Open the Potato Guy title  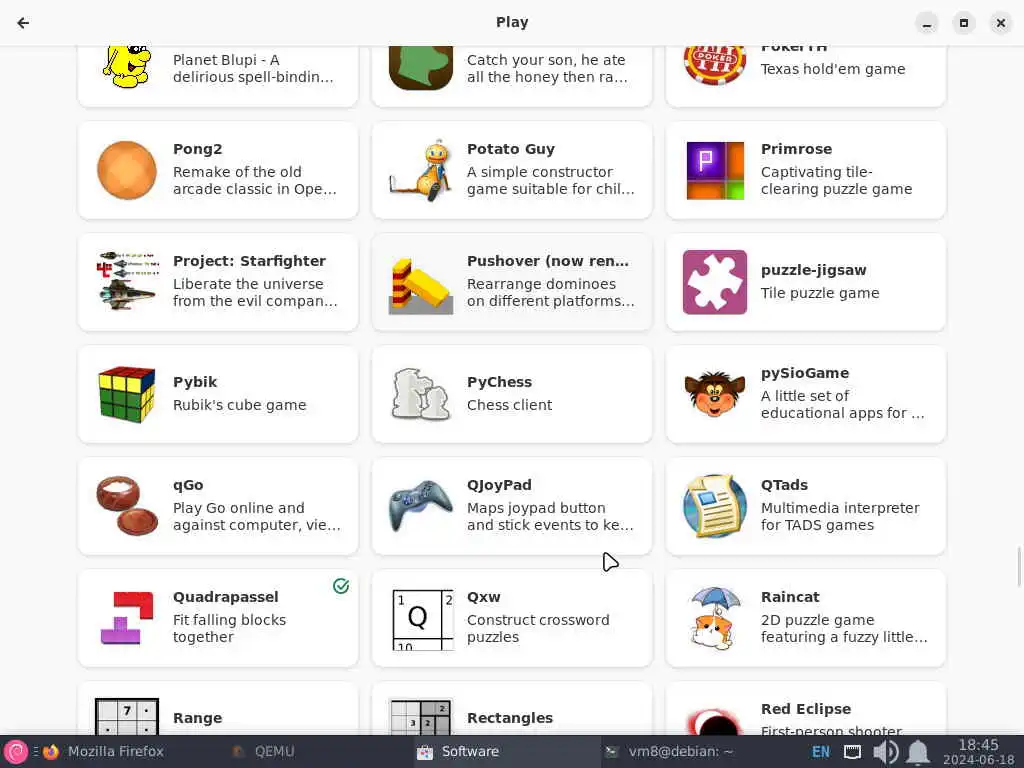click(511, 149)
